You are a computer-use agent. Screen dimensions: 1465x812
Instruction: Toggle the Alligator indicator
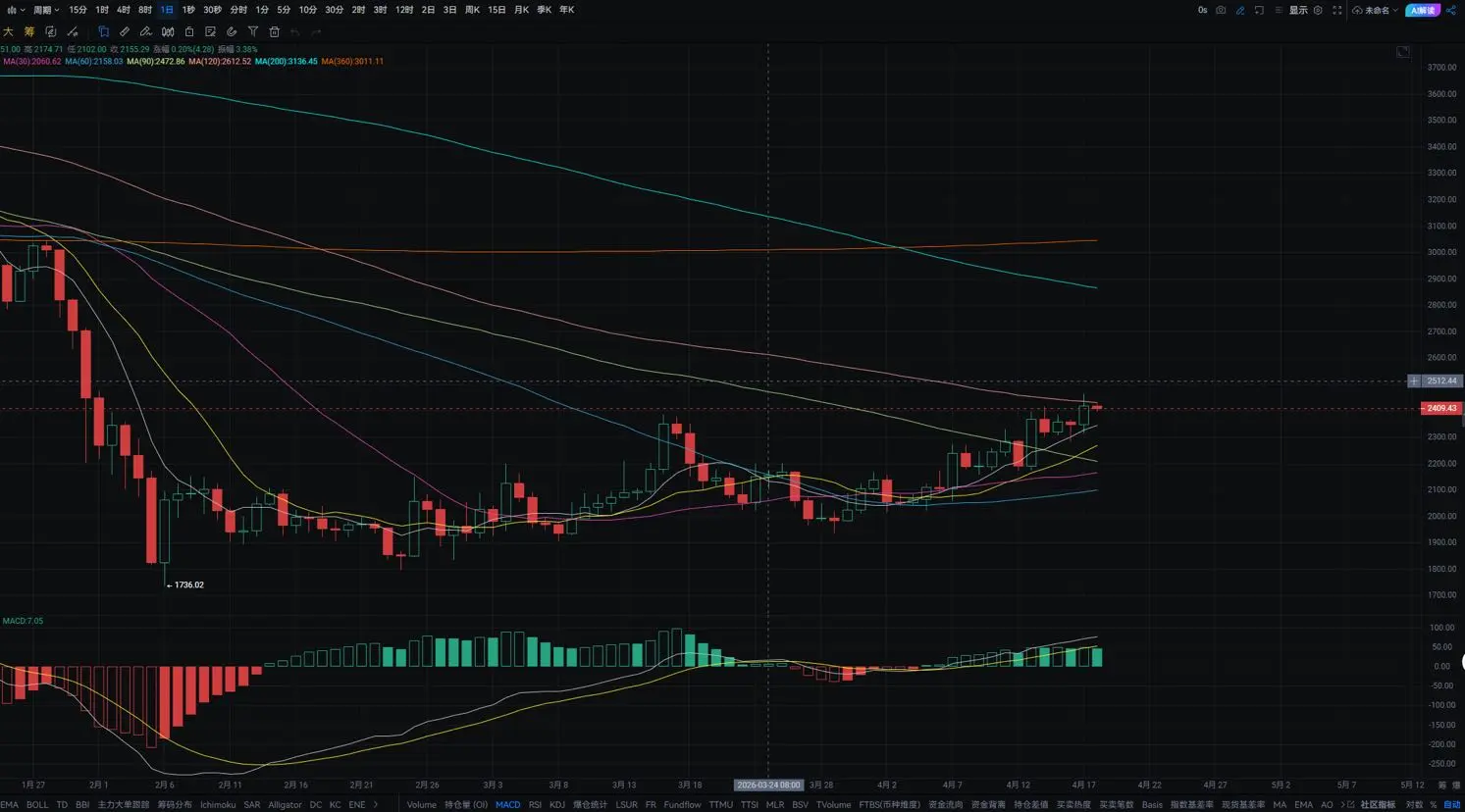286,805
